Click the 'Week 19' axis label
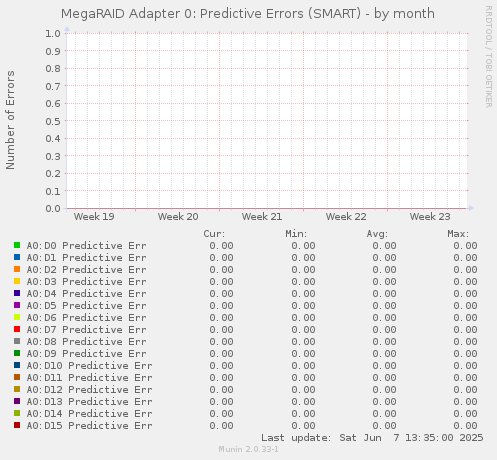 point(94,217)
